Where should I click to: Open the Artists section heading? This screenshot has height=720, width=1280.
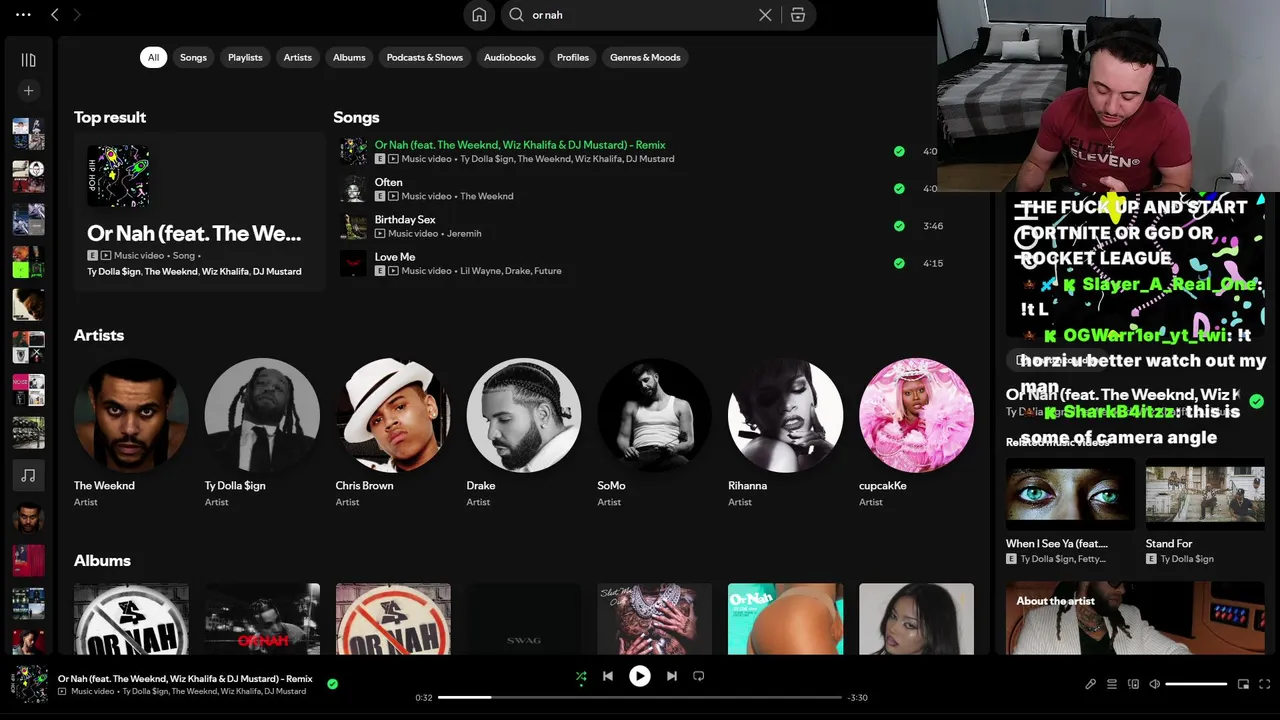[99, 335]
